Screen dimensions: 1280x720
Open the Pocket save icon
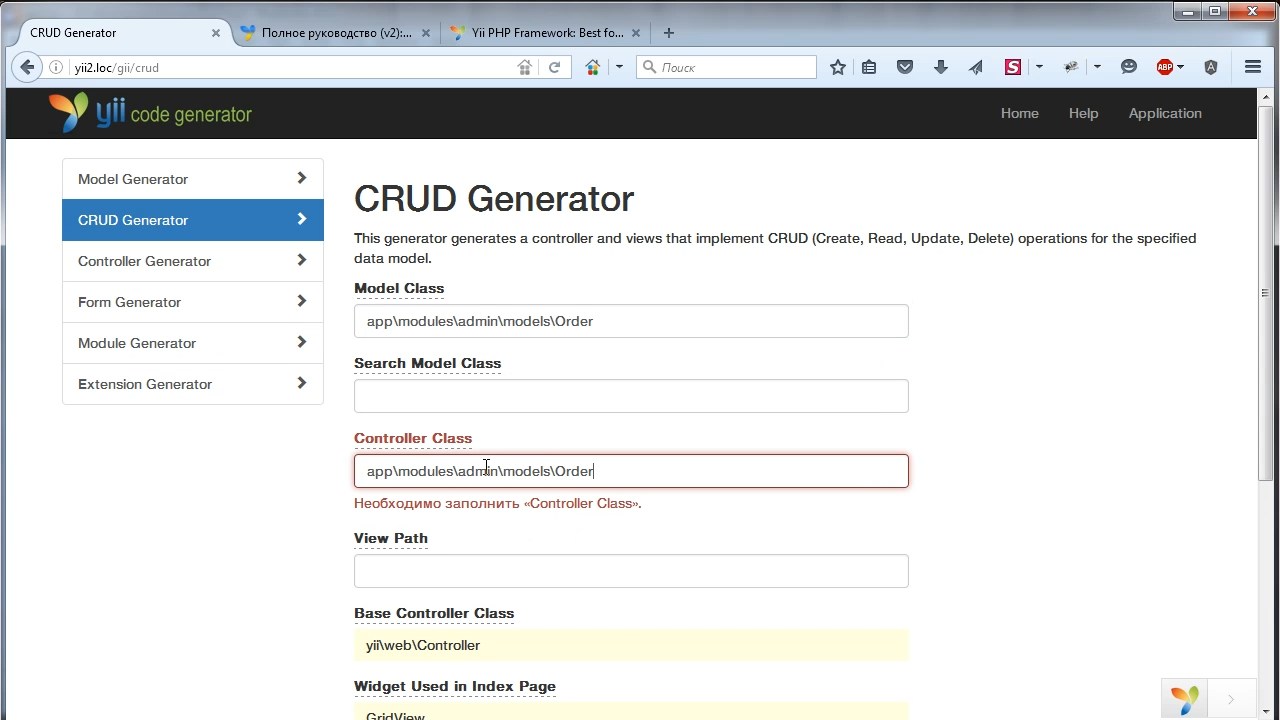pyautogui.click(x=905, y=67)
